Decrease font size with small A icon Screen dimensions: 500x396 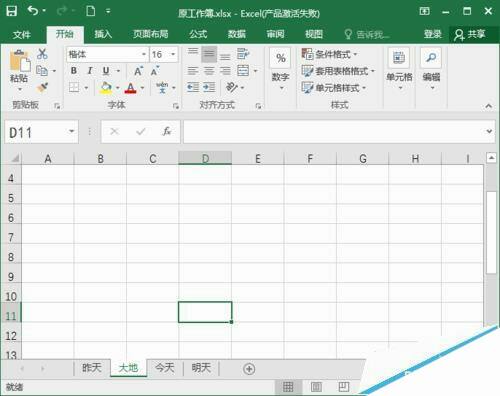pyautogui.click(x=155, y=71)
